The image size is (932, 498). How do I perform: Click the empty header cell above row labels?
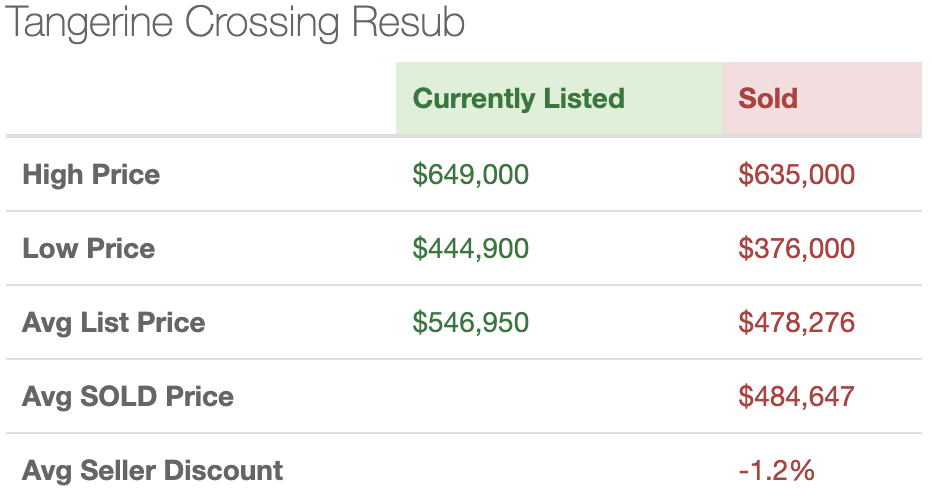[201, 99]
